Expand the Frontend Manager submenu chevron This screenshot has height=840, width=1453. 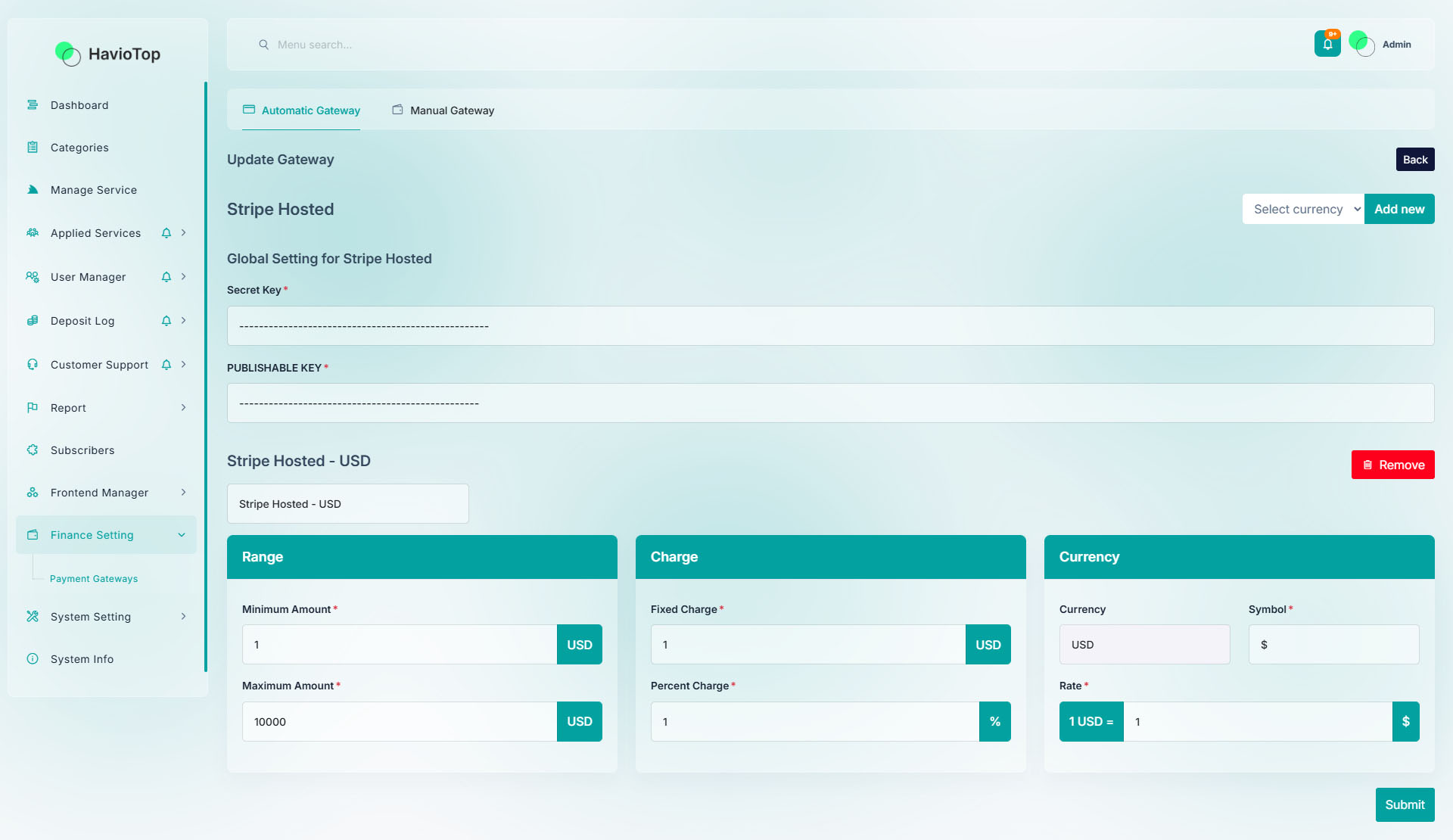click(183, 493)
